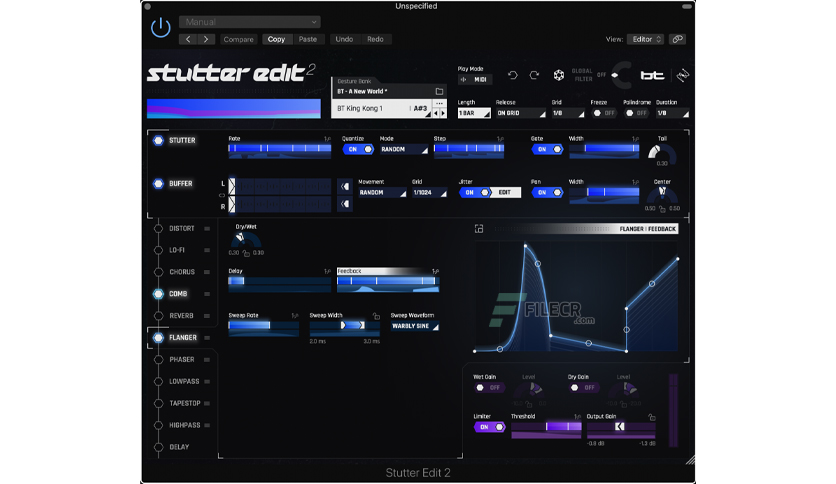Select the Lowpass module tab
The width and height of the screenshot is (836, 484).
click(184, 381)
